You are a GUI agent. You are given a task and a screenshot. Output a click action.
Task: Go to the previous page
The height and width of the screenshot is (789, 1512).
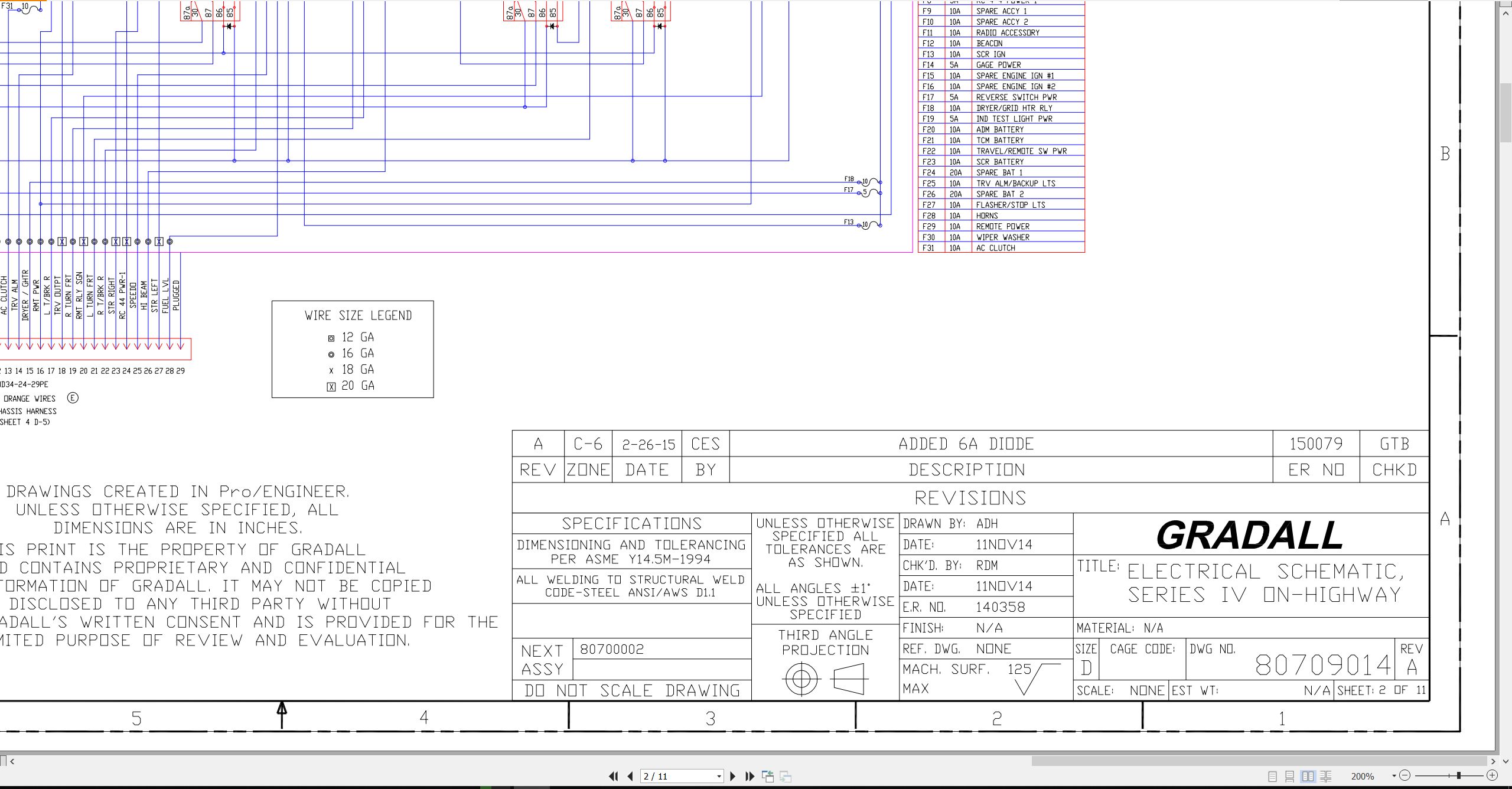coord(630,776)
